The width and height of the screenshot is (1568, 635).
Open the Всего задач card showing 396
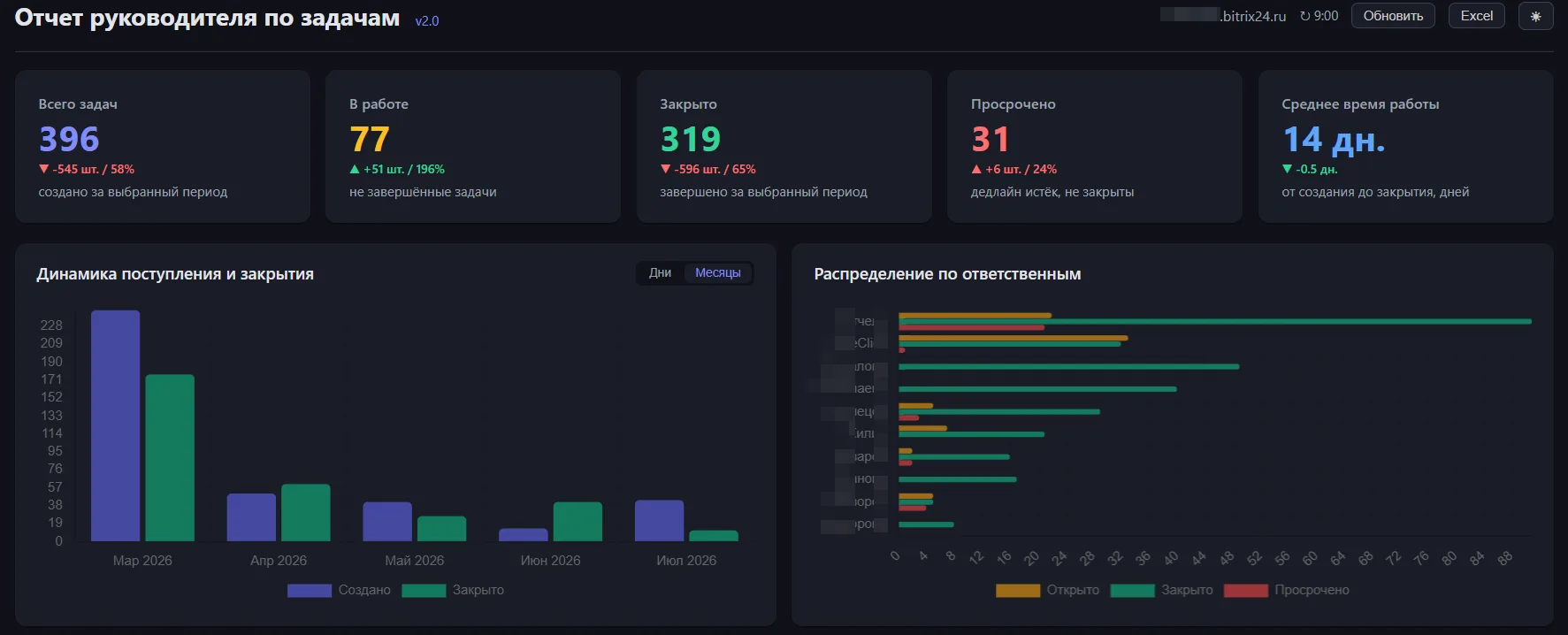click(x=163, y=146)
